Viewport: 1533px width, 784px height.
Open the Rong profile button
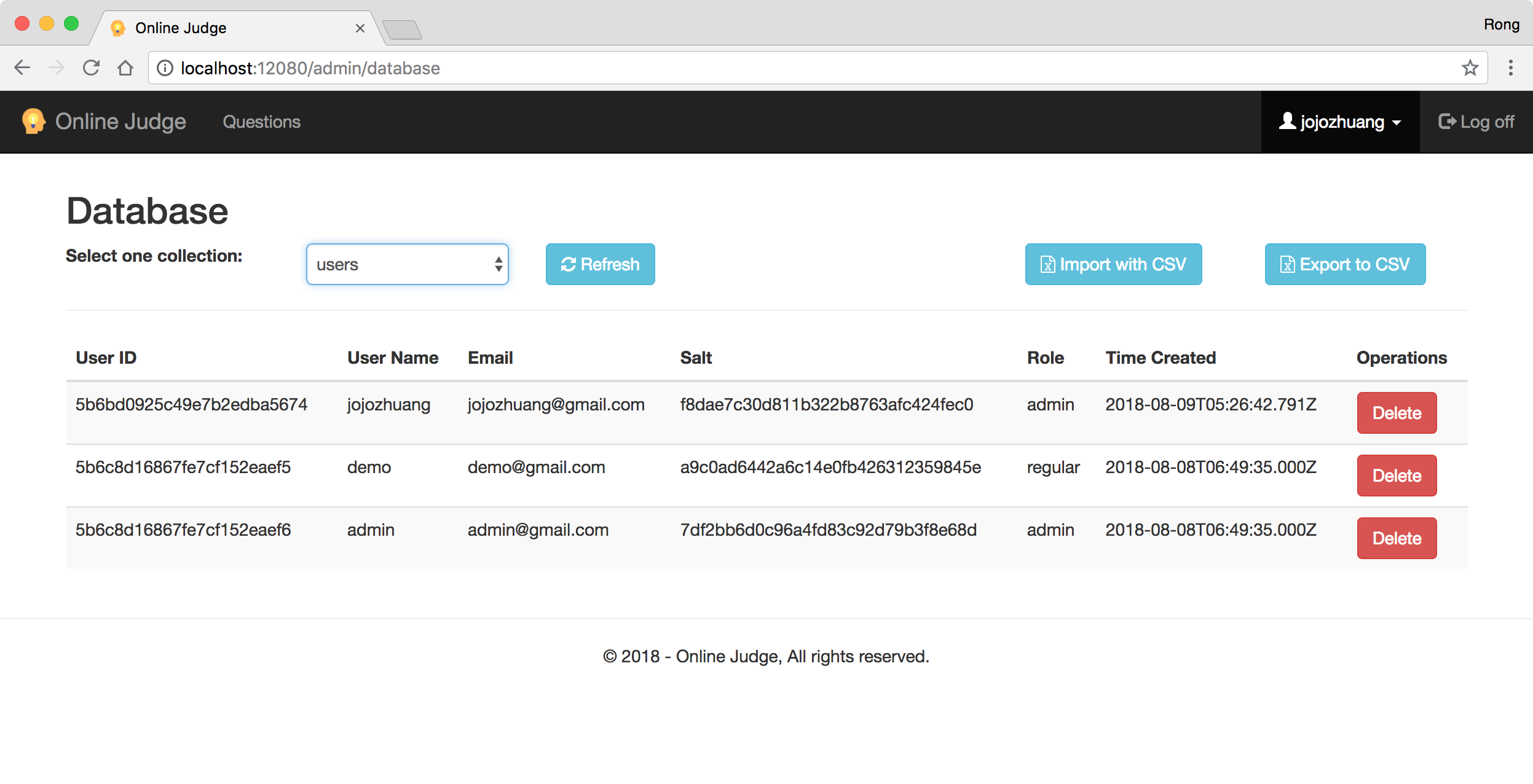1501,25
